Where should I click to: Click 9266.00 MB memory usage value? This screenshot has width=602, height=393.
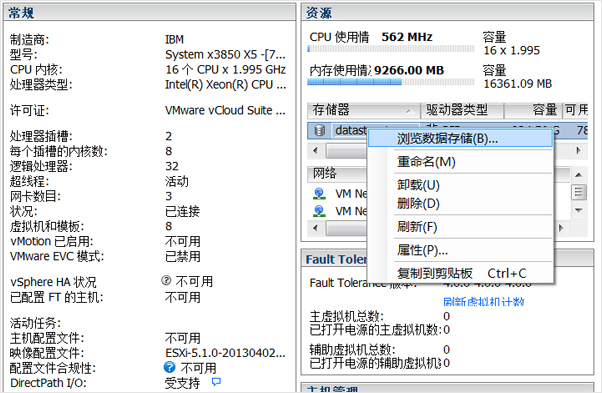tap(409, 70)
